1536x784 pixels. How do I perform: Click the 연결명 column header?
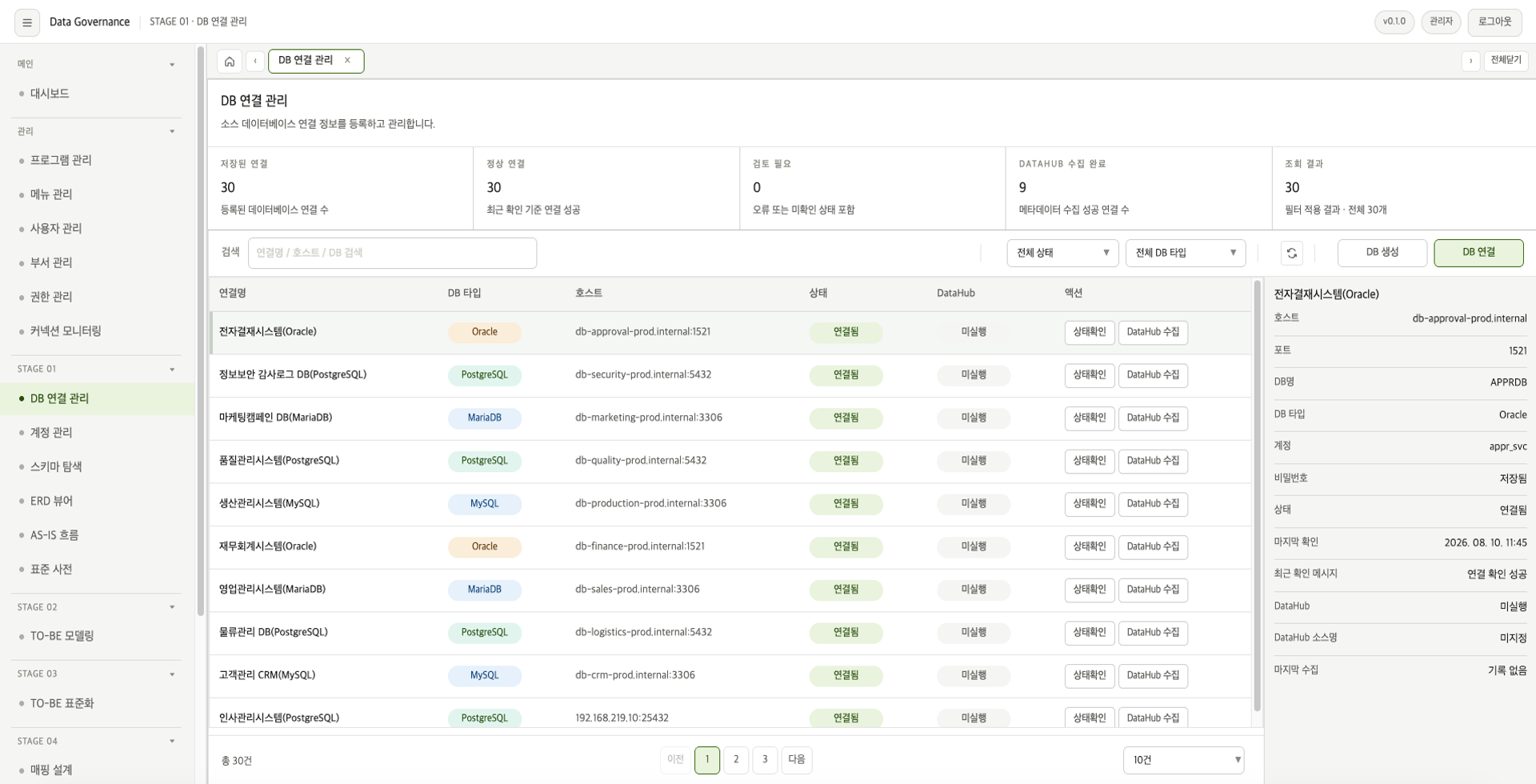[x=233, y=294]
